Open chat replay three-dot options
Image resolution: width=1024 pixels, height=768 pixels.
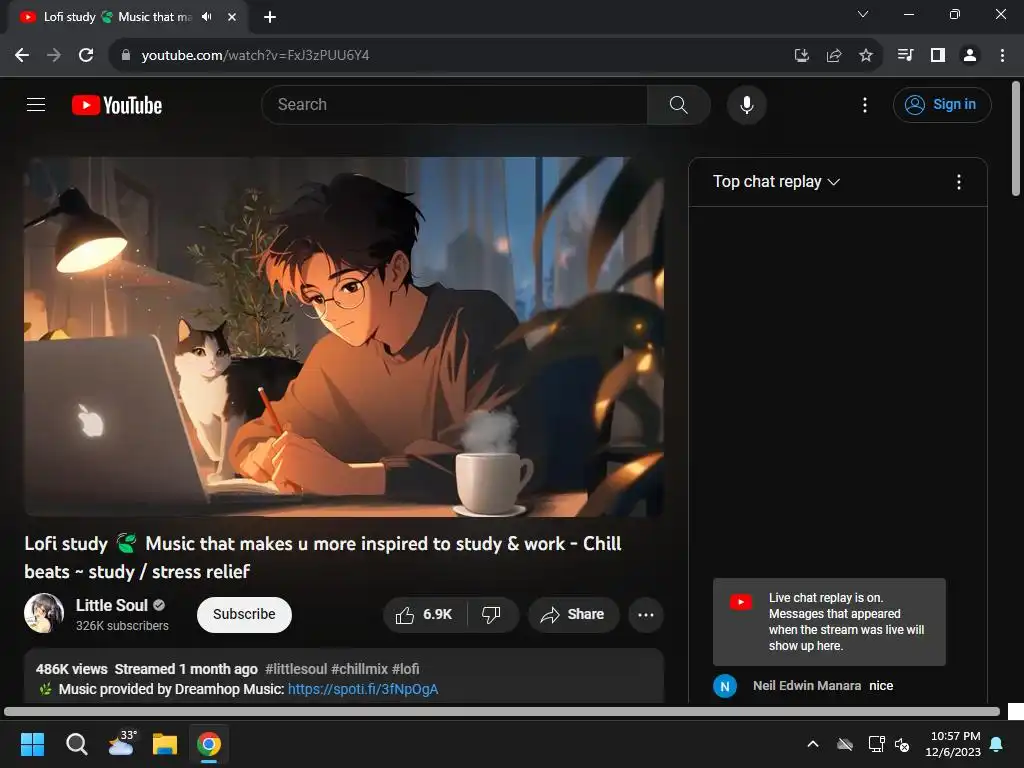click(x=959, y=182)
